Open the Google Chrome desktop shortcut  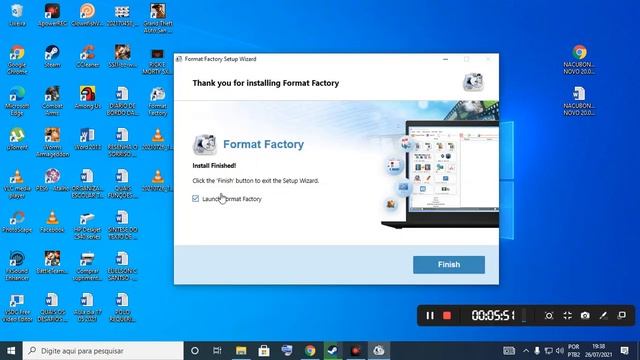[x=17, y=60]
